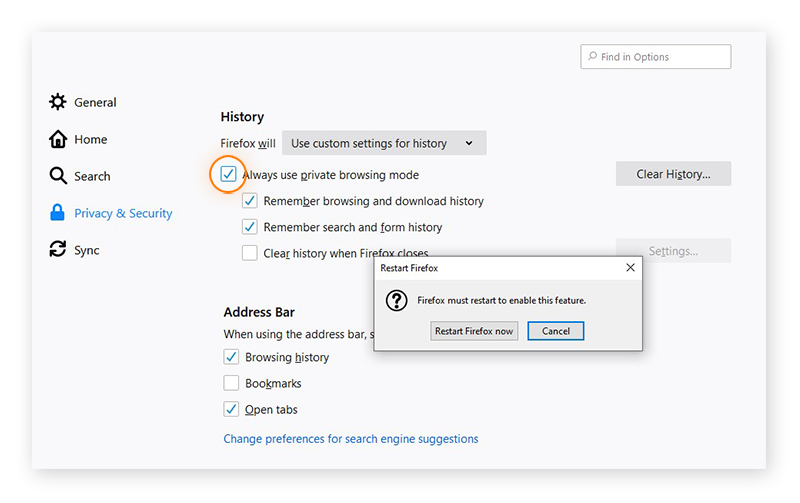Image resolution: width=800 pixels, height=503 pixels.
Task: Select Privacy & Security section
Action: click(123, 213)
